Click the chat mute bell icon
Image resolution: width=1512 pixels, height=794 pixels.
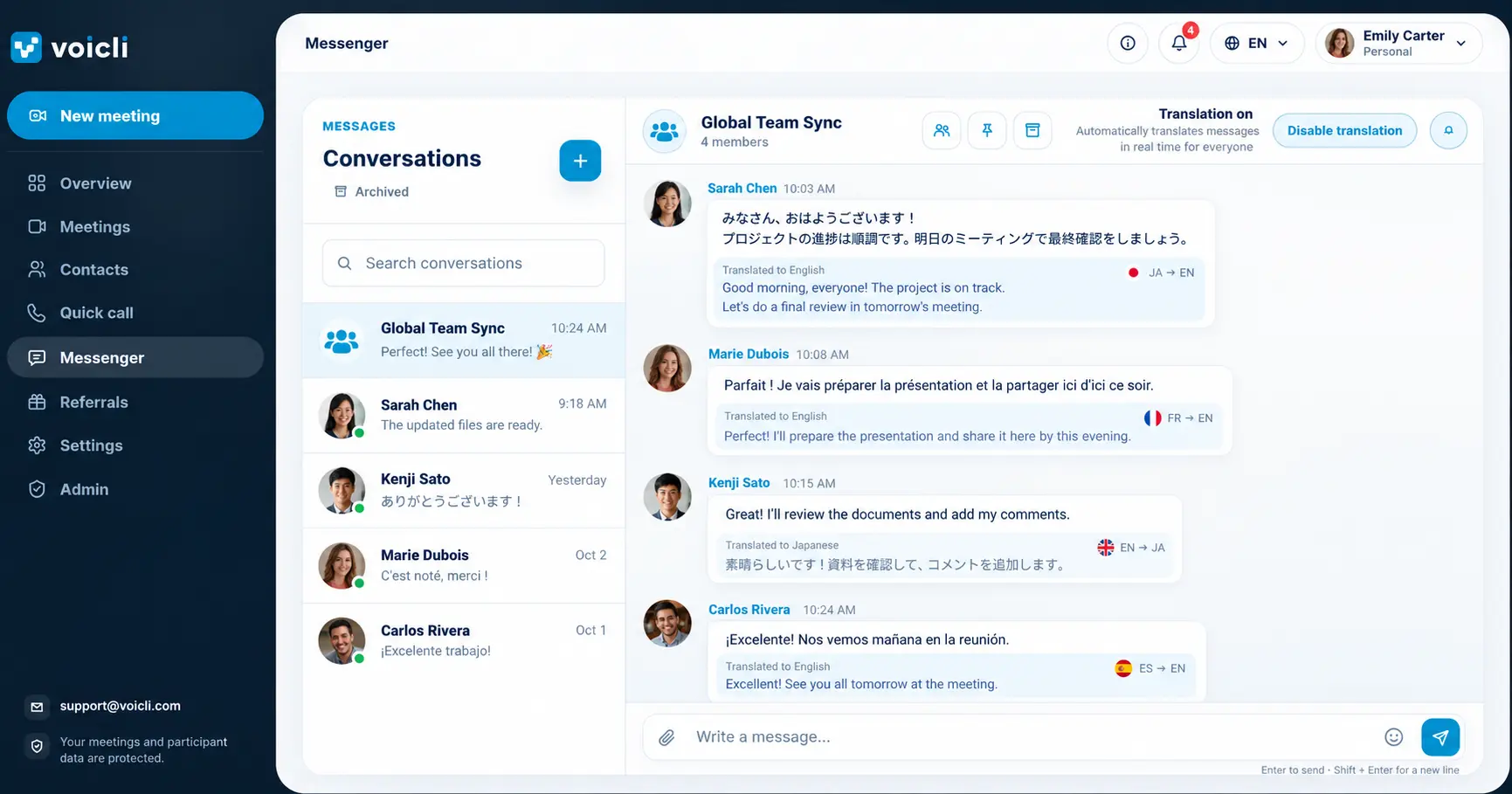[1448, 130]
